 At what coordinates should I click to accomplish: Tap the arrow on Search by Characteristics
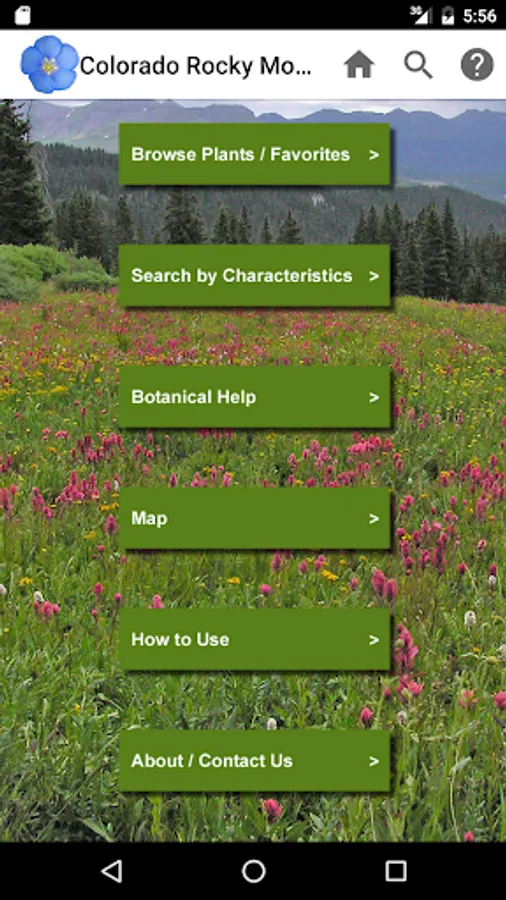pos(374,276)
